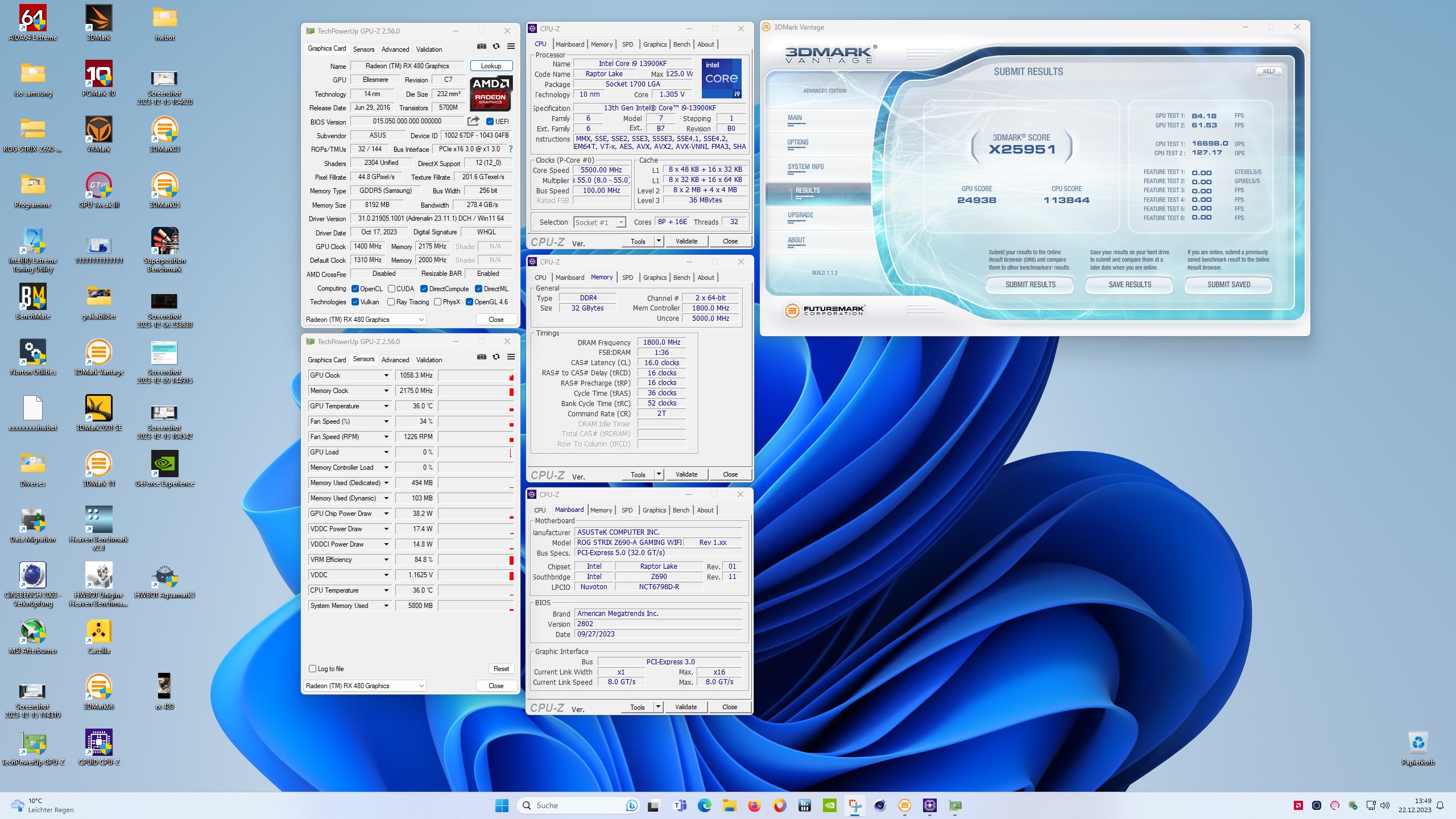1456x819 pixels.
Task: Open GPU selector dropdown in top GPU-Z
Action: pyautogui.click(x=365, y=320)
